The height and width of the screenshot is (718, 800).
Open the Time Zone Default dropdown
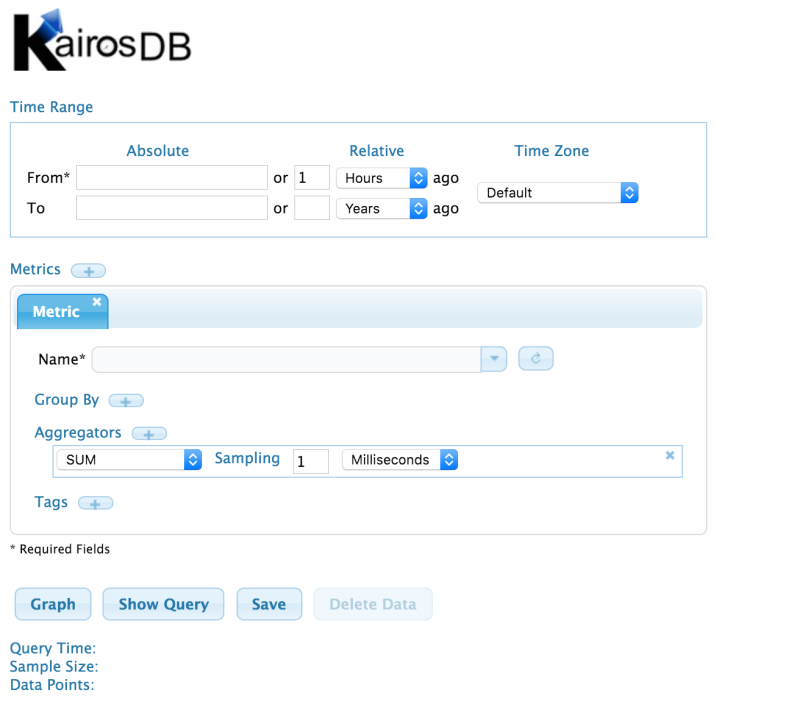558,193
